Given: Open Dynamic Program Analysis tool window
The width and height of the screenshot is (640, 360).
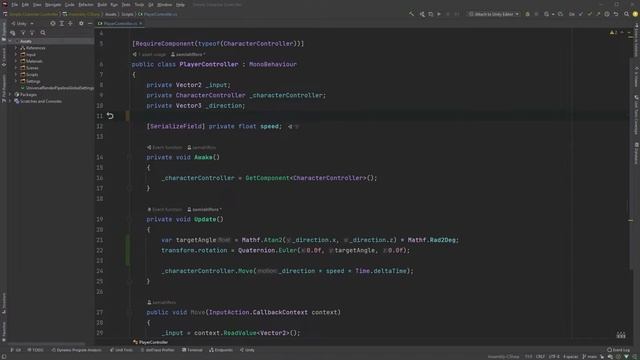Looking at the screenshot, I should coord(76,350).
